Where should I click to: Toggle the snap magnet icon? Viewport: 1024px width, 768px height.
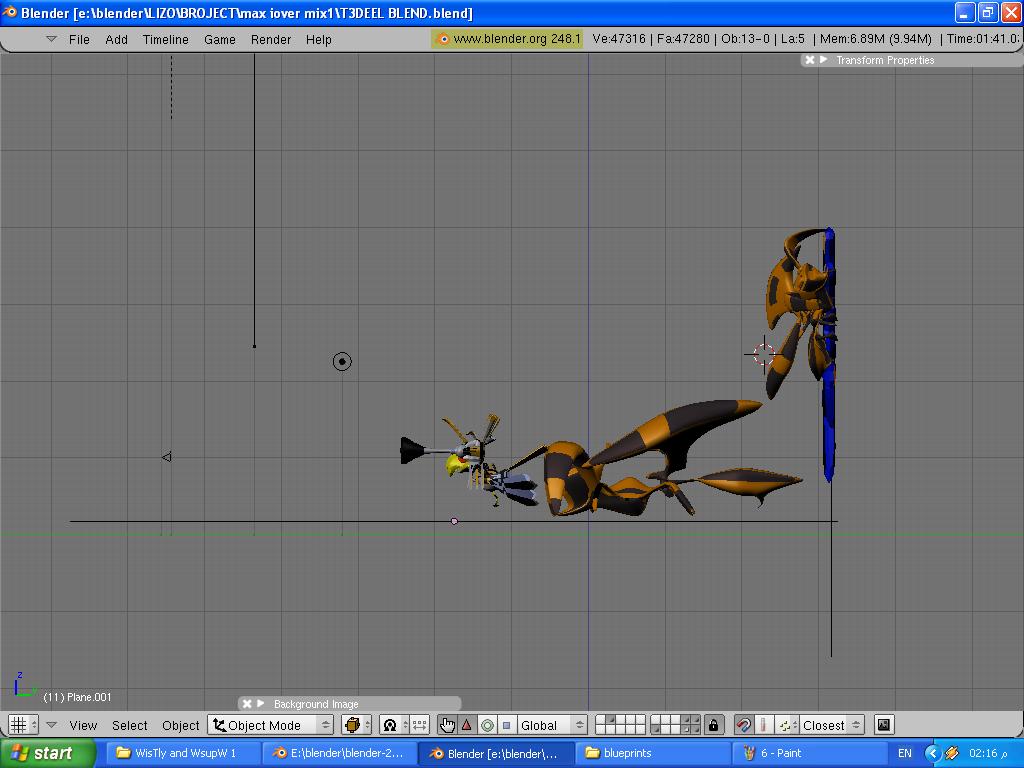click(743, 725)
